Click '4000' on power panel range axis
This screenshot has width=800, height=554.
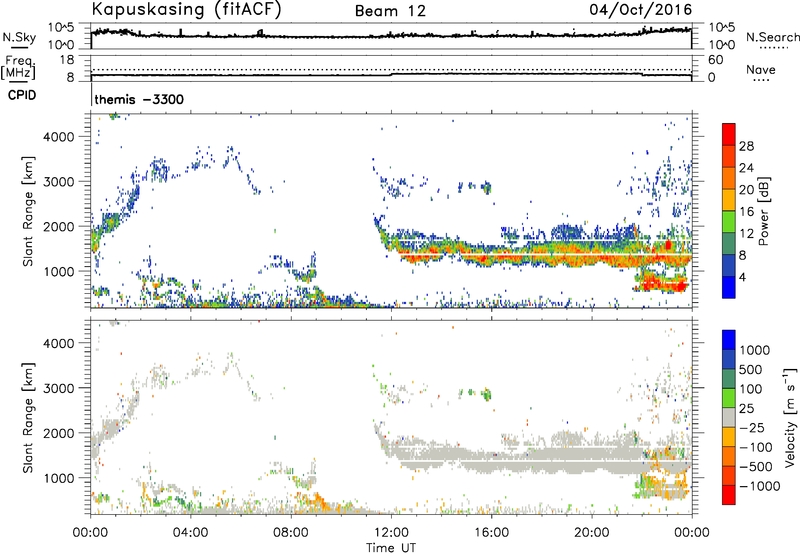59,137
